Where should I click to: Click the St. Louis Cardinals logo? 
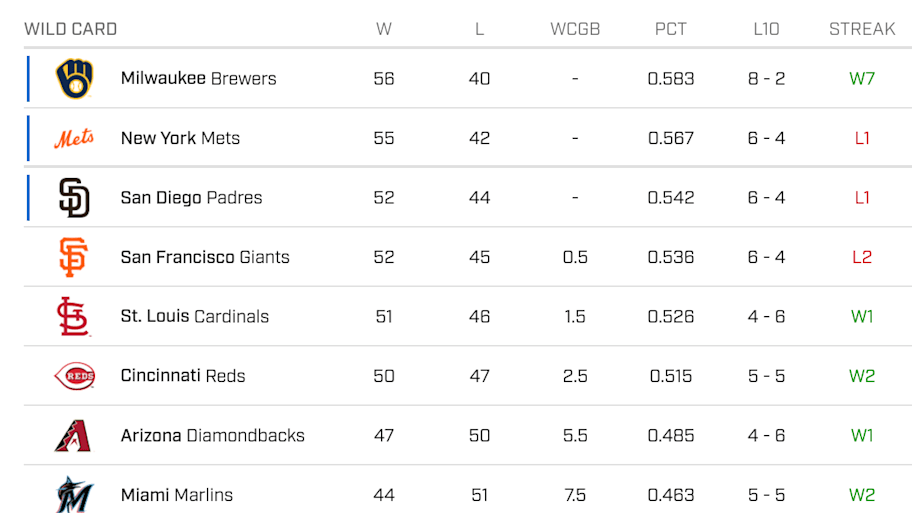[74, 316]
